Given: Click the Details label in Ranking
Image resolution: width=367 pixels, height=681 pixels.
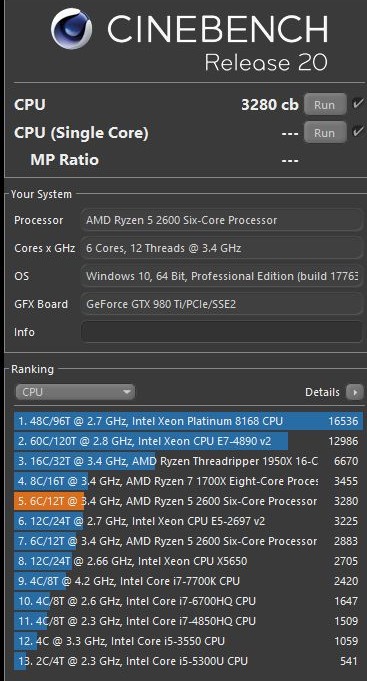Looking at the screenshot, I should [x=322, y=392].
